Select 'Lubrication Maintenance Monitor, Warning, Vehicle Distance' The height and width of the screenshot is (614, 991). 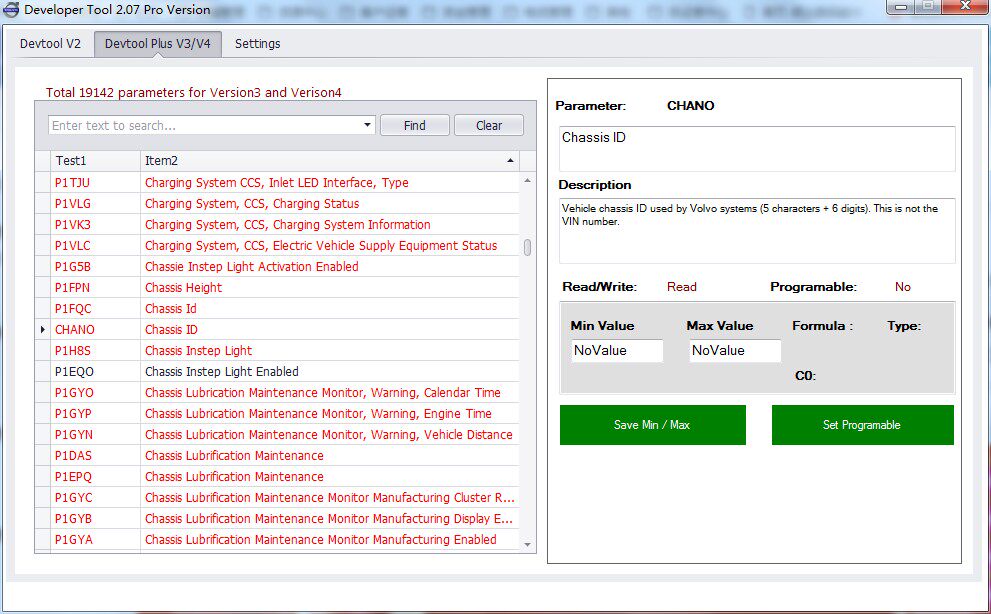pyautogui.click(x=329, y=434)
